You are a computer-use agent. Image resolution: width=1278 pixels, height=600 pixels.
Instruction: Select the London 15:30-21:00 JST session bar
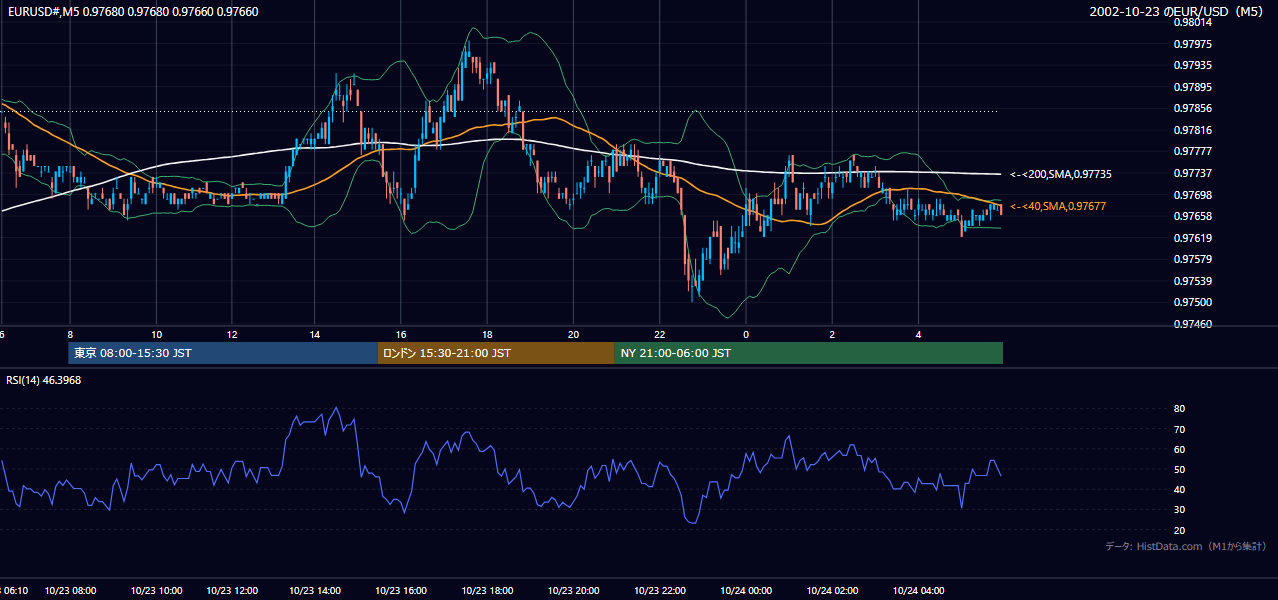coord(496,353)
